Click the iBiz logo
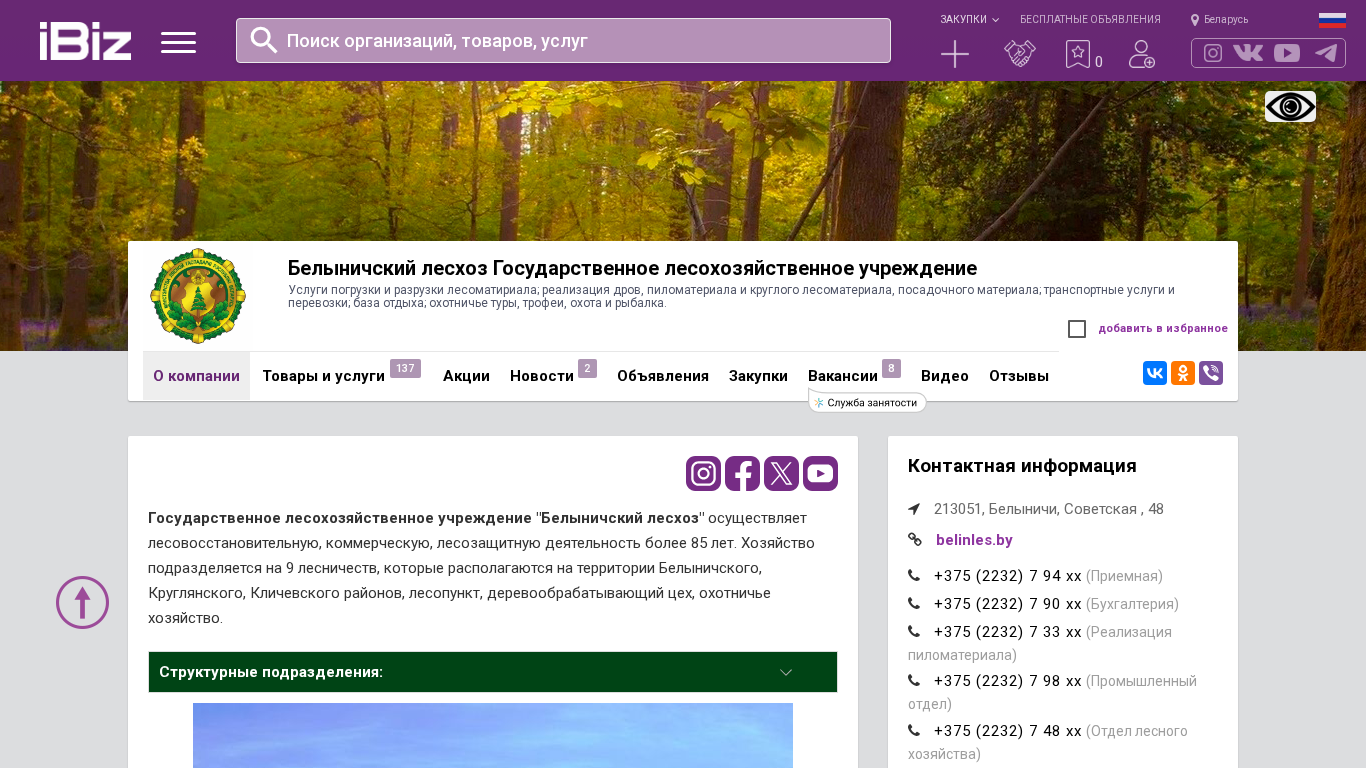 click(85, 41)
